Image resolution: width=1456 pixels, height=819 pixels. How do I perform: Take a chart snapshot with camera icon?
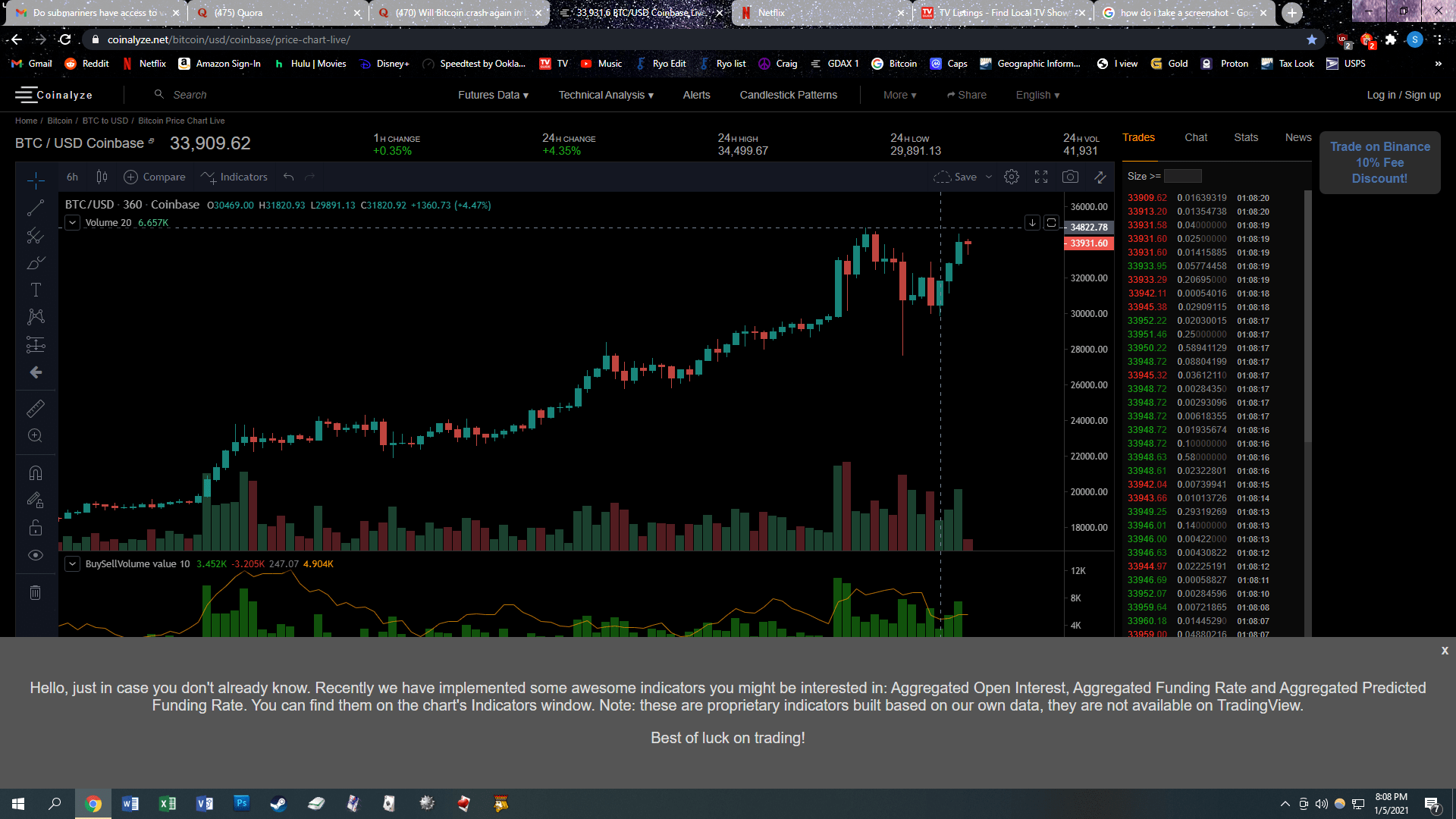click(1070, 177)
